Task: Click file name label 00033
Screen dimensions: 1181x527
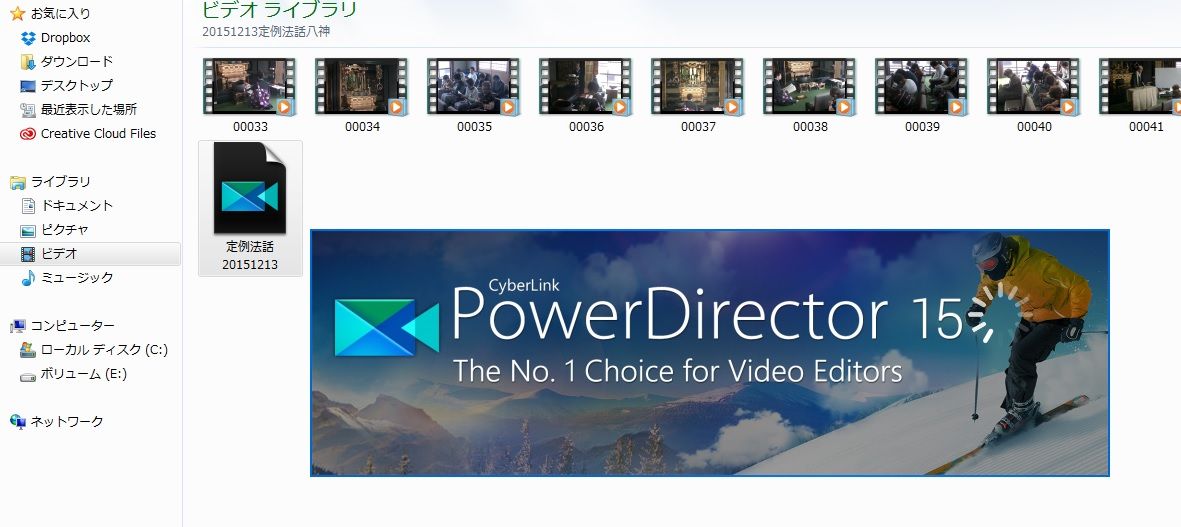Action: pyautogui.click(x=250, y=127)
